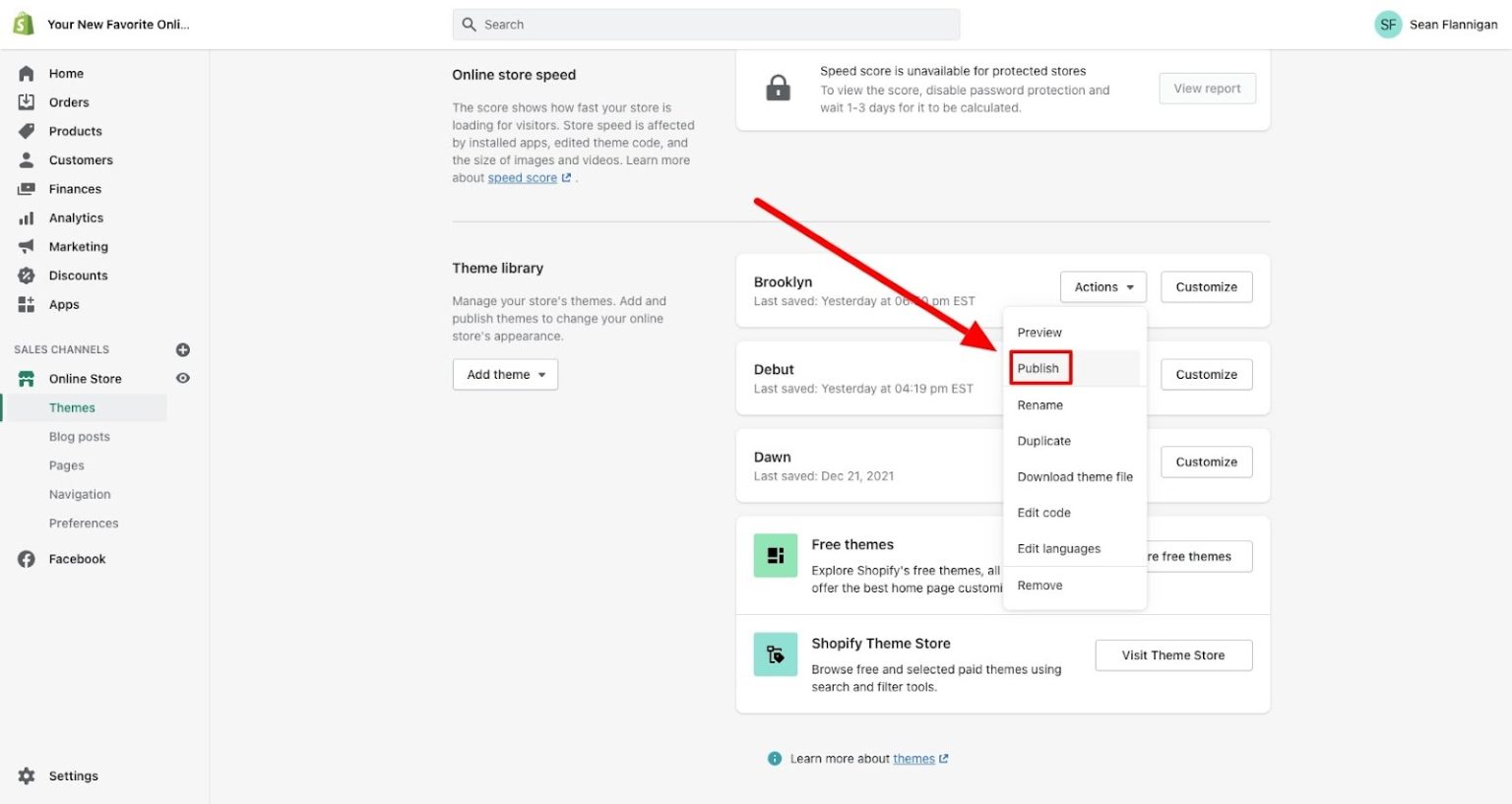Image resolution: width=1512 pixels, height=804 pixels.
Task: Click into the Search field
Action: pos(706,25)
